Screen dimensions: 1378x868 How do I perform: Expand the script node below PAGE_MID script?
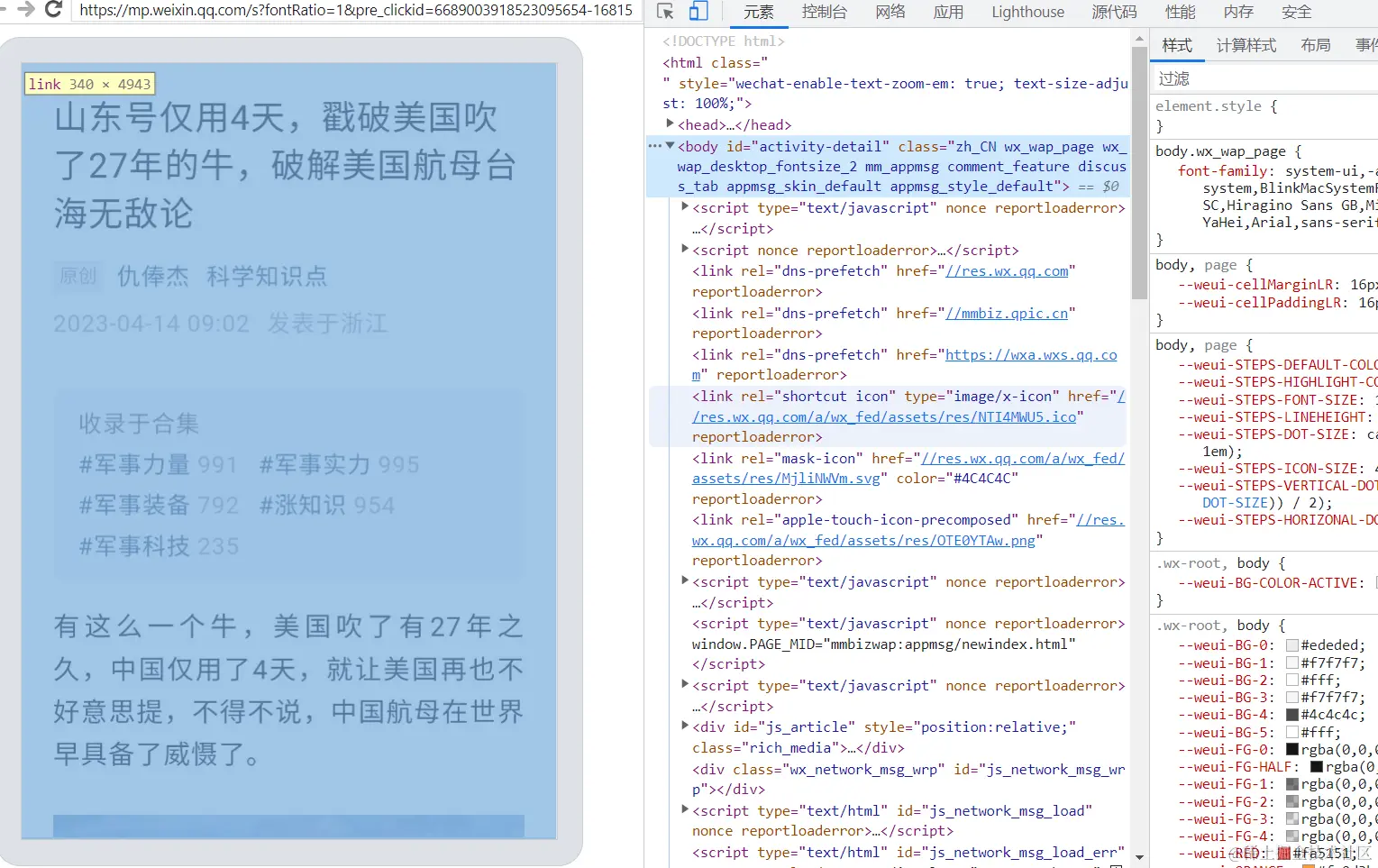(685, 685)
